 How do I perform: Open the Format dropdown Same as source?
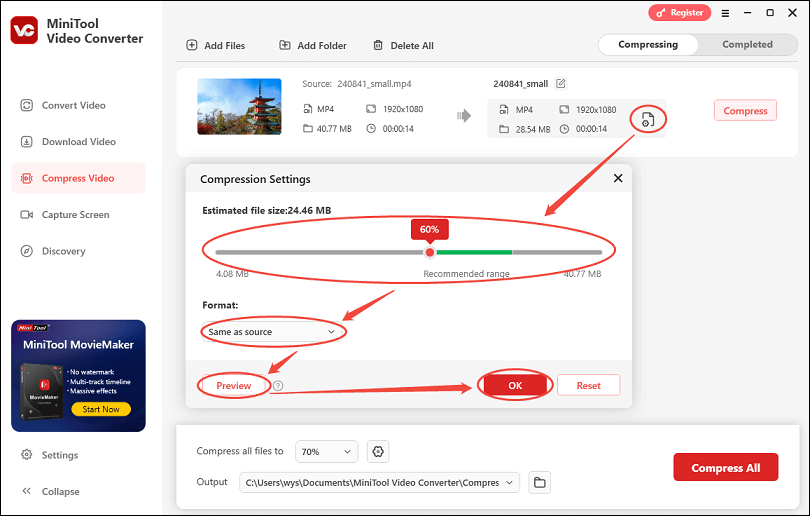tap(271, 332)
